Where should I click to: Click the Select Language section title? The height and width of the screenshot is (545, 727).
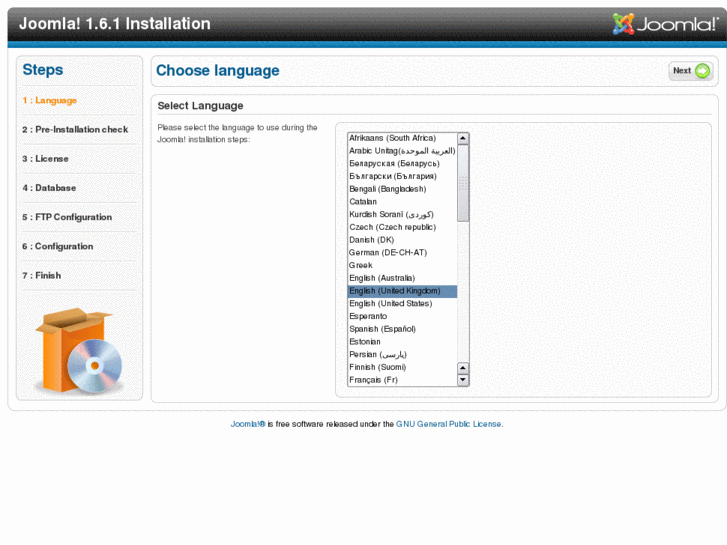[200, 106]
